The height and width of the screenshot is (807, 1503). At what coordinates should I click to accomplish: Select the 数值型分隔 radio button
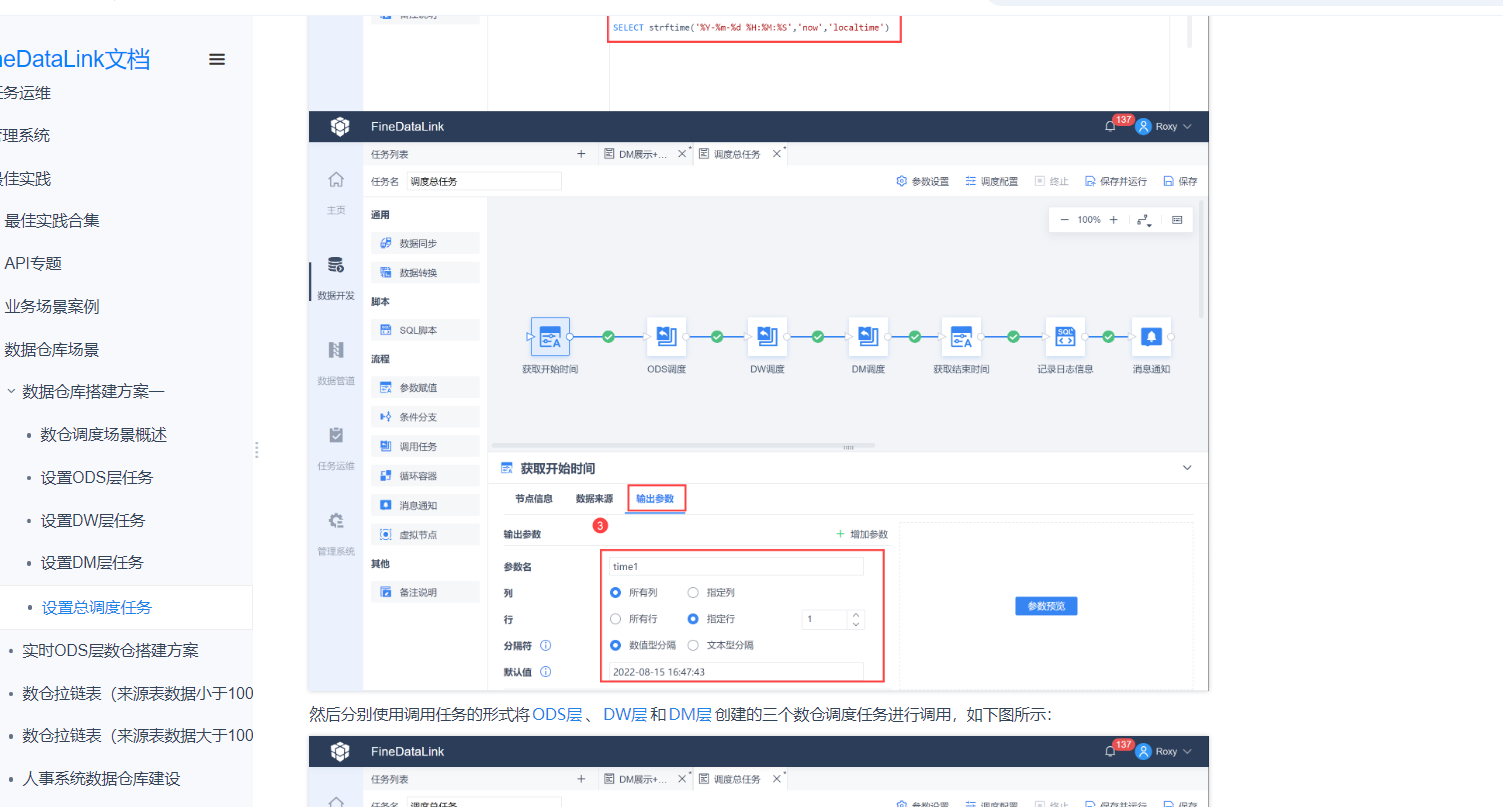(616, 645)
